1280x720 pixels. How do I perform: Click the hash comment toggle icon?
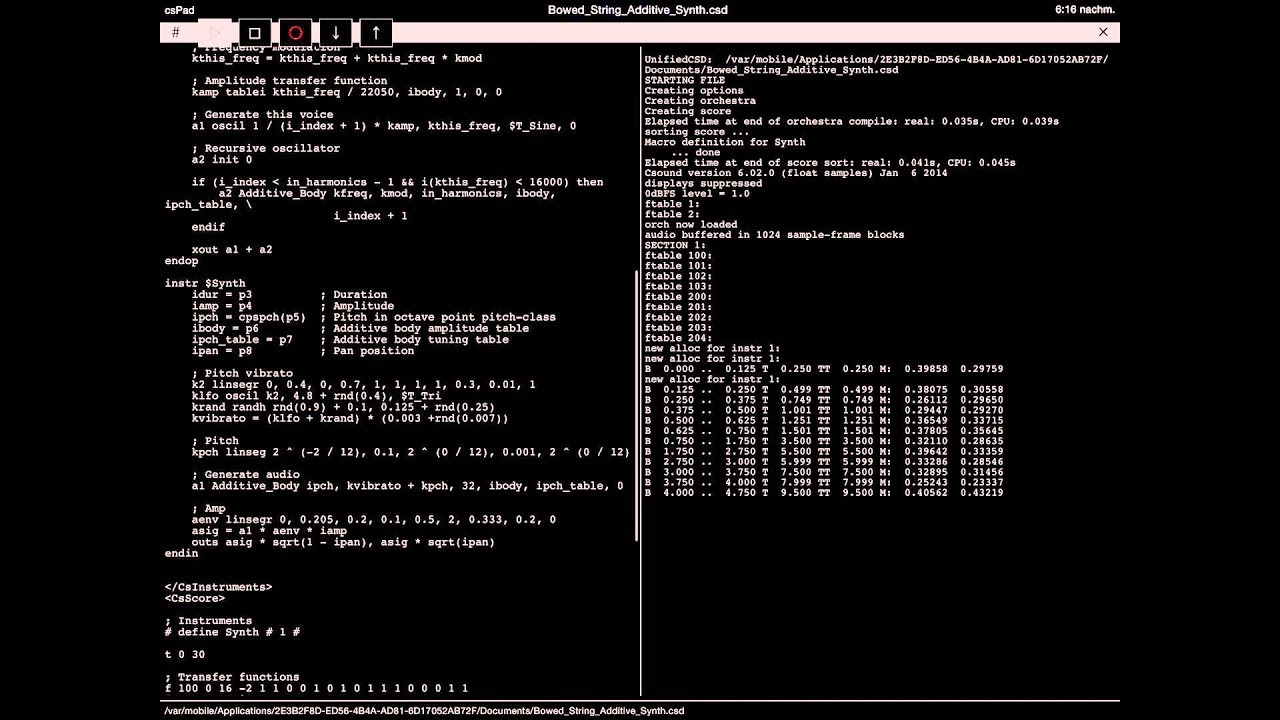(x=176, y=32)
